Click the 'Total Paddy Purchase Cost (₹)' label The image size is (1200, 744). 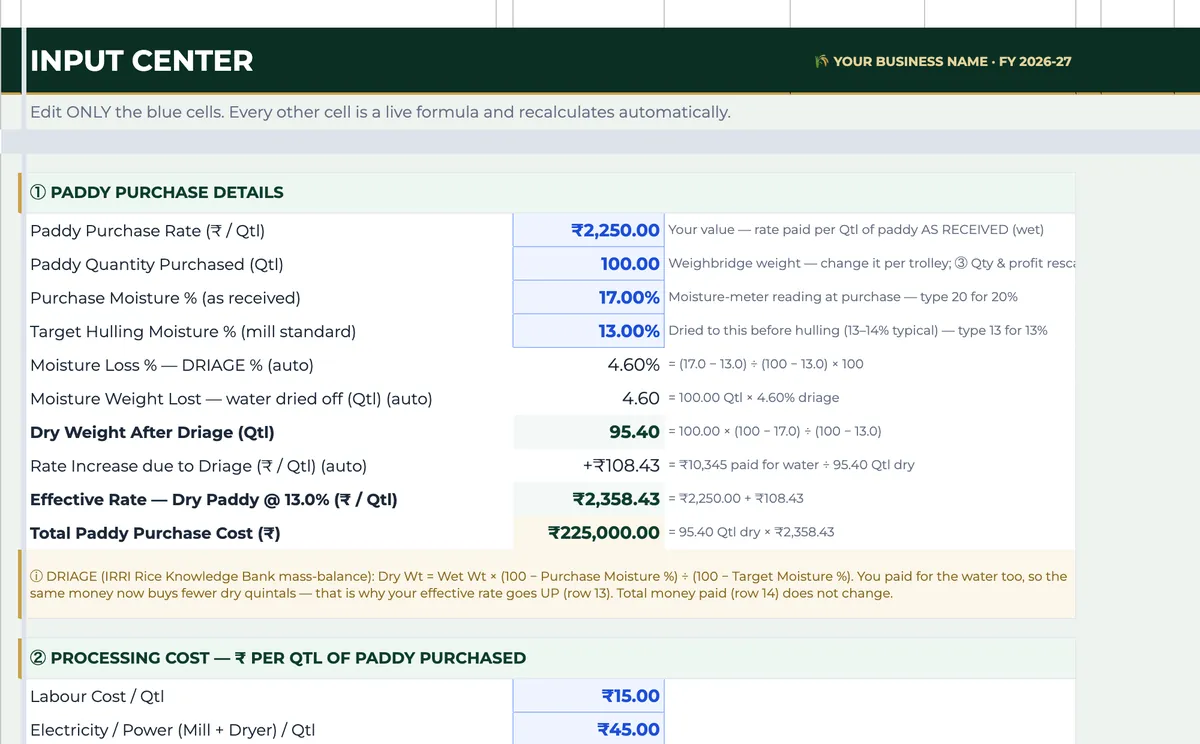(x=155, y=533)
